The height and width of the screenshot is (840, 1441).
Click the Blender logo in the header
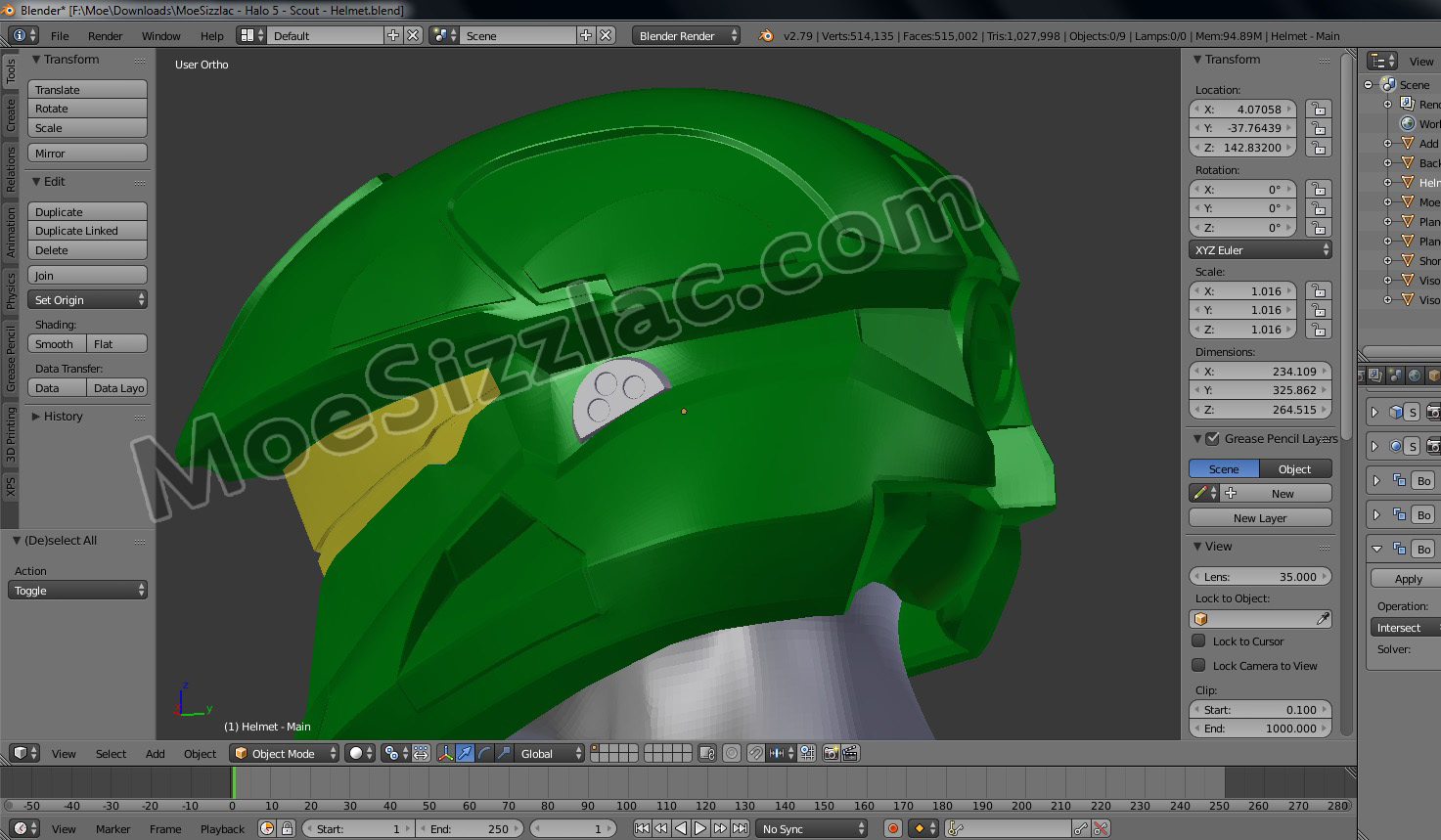pyautogui.click(x=765, y=35)
